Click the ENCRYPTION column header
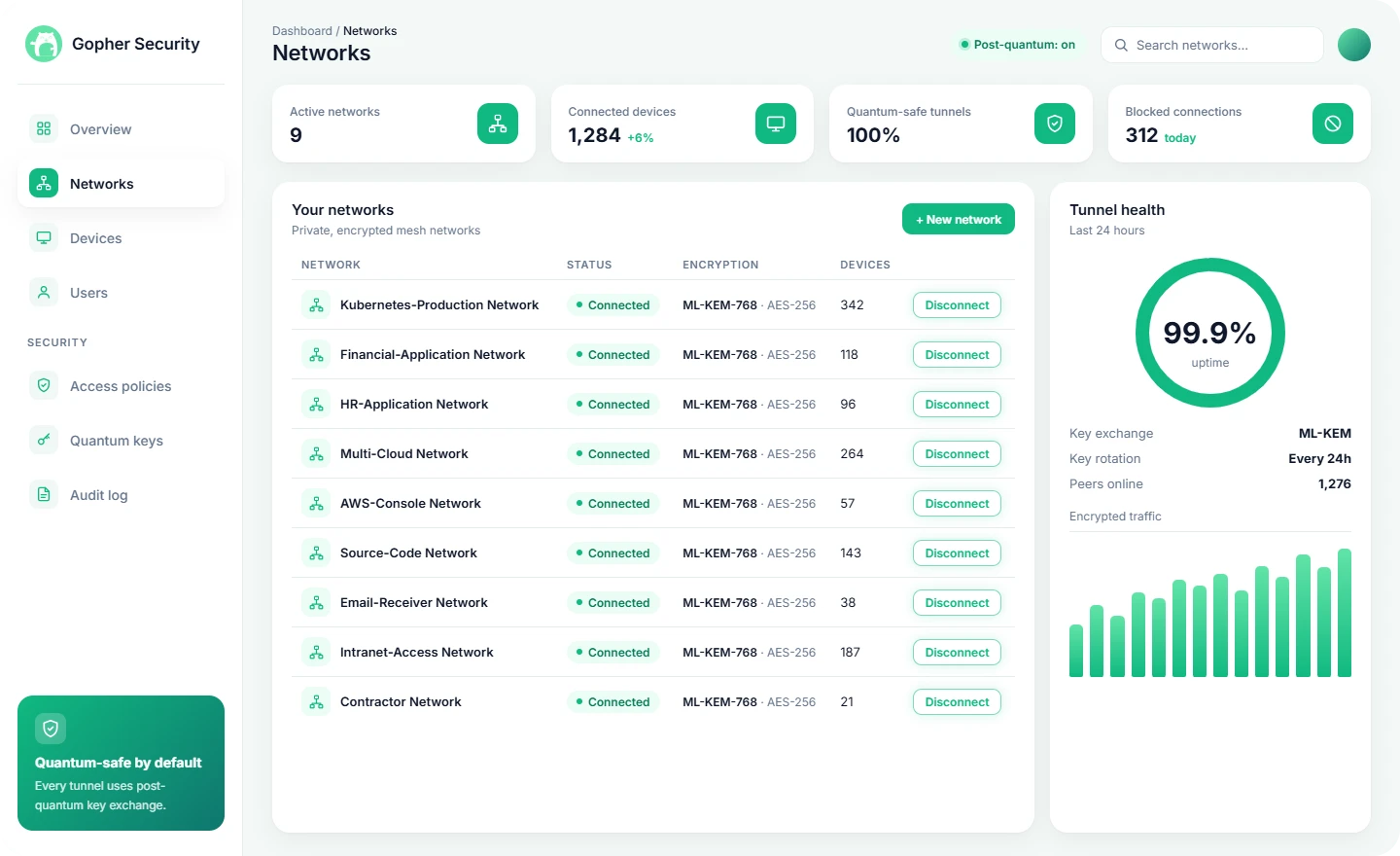 720,265
